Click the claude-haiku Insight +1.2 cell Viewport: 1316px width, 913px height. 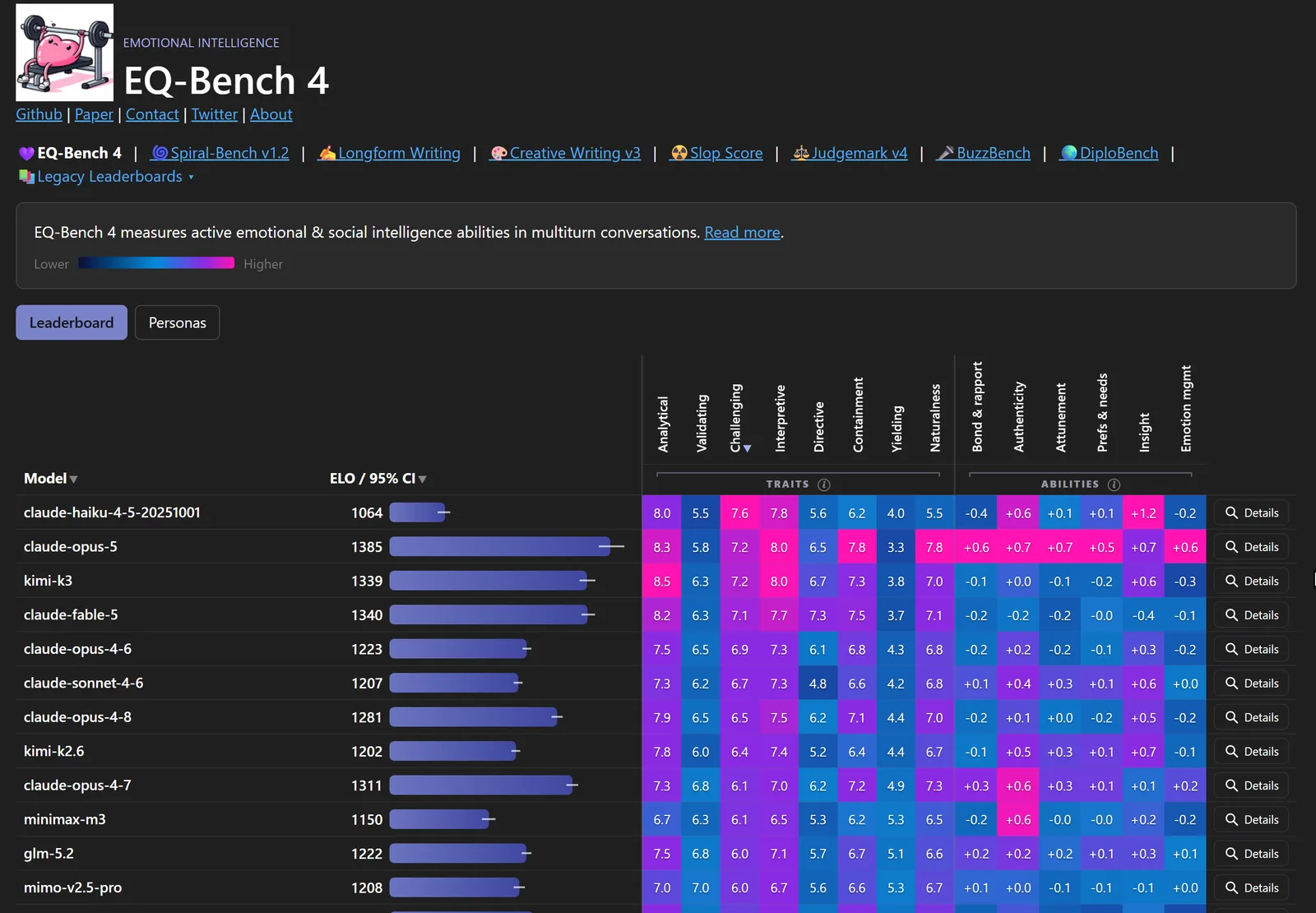click(x=1143, y=512)
